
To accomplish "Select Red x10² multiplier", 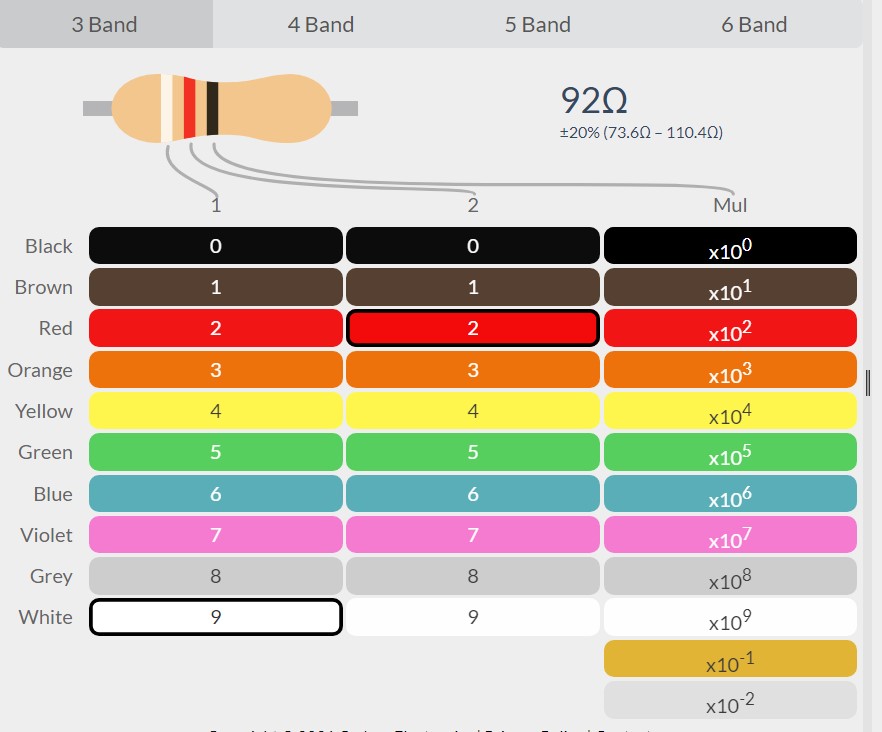I will pyautogui.click(x=730, y=328).
